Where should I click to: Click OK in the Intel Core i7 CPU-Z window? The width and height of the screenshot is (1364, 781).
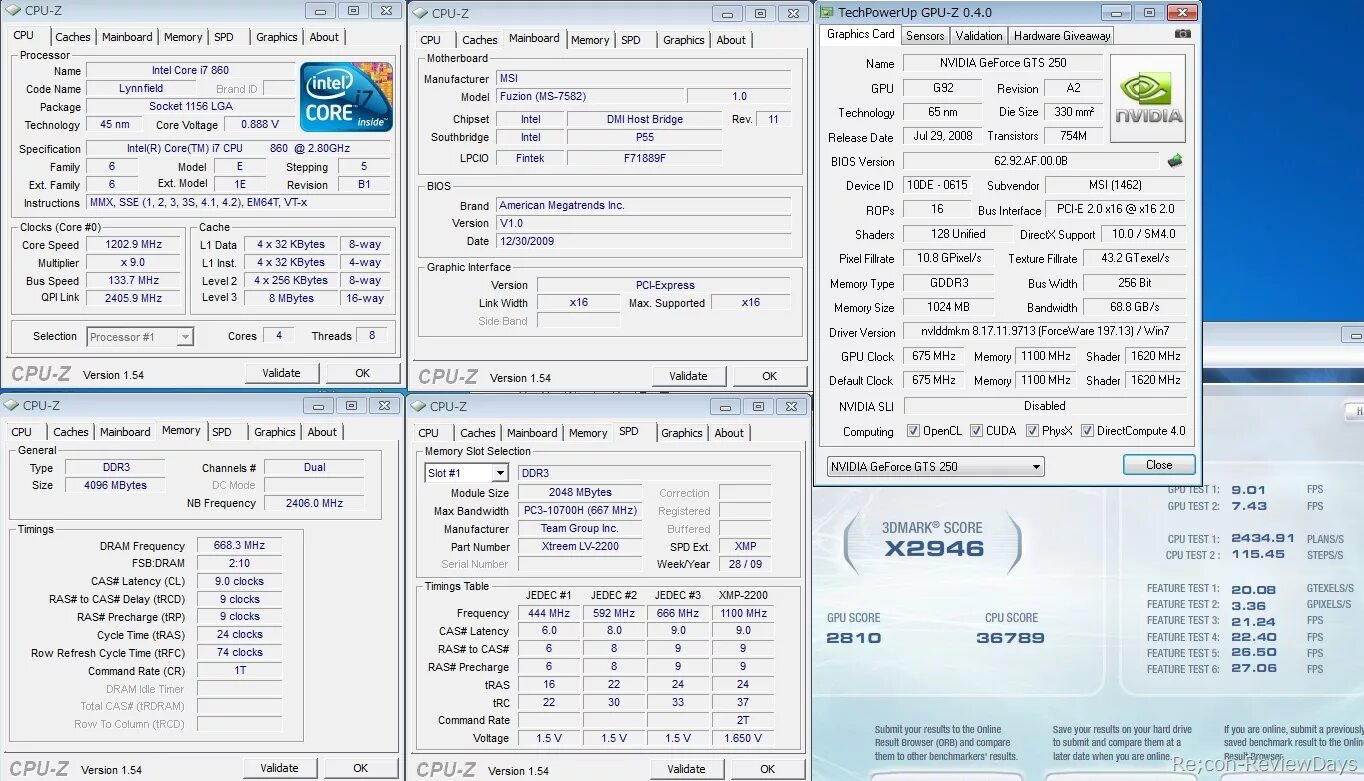[x=362, y=373]
